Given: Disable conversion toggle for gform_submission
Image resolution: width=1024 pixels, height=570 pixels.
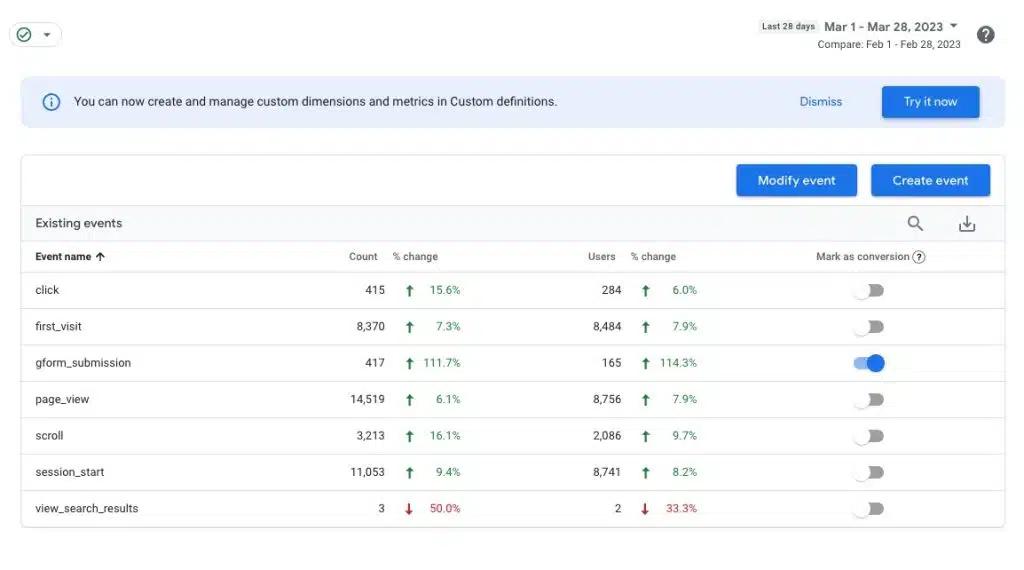Looking at the screenshot, I should 869,363.
